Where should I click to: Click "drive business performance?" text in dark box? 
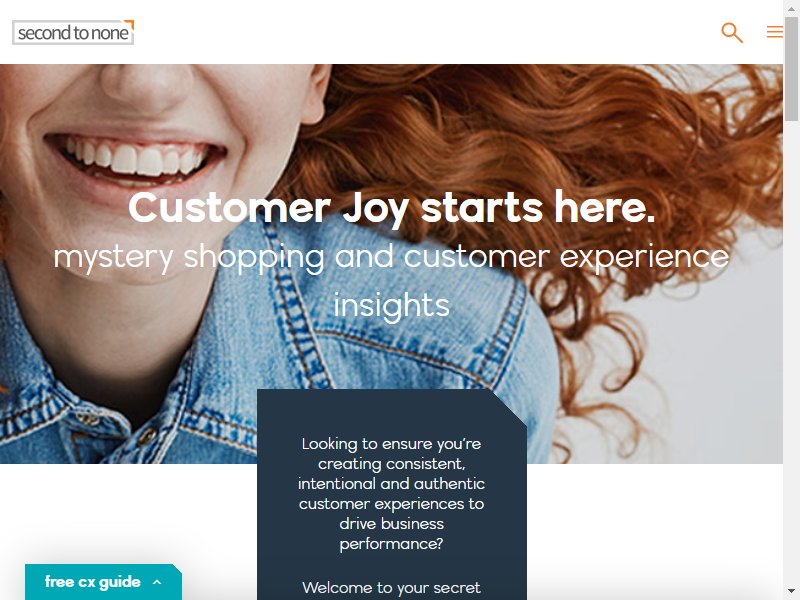tap(391, 534)
